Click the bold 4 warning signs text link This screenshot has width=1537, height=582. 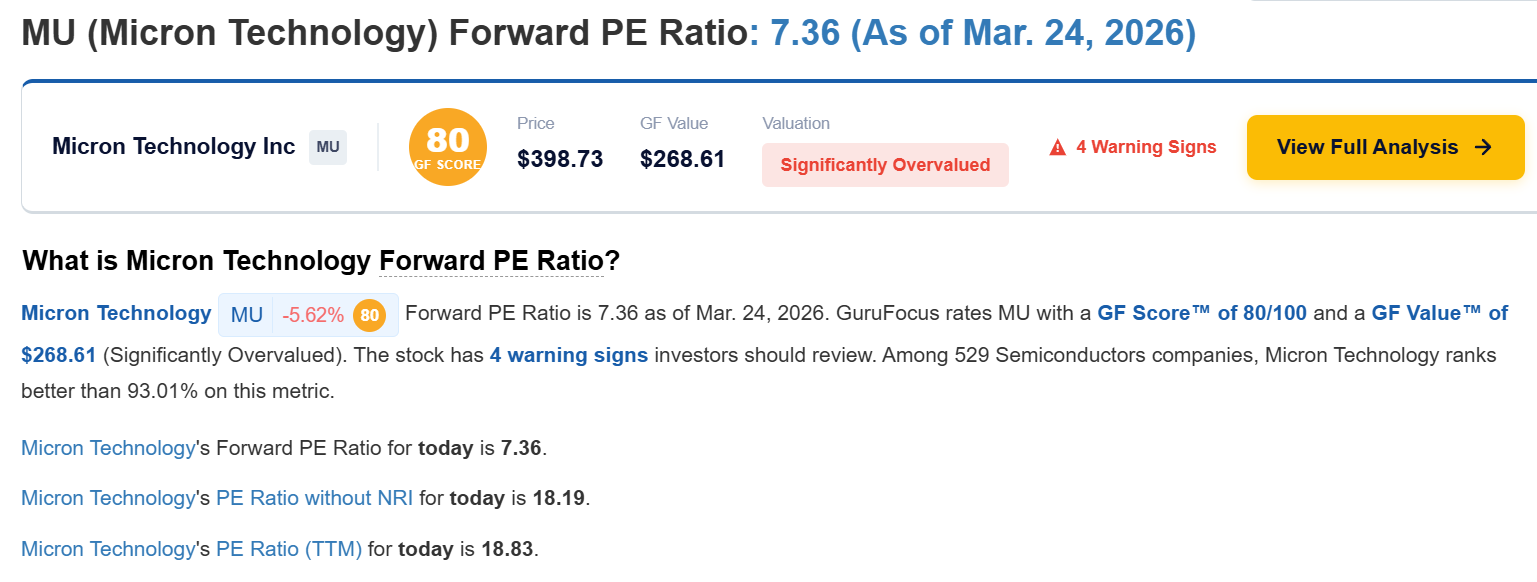tap(568, 355)
